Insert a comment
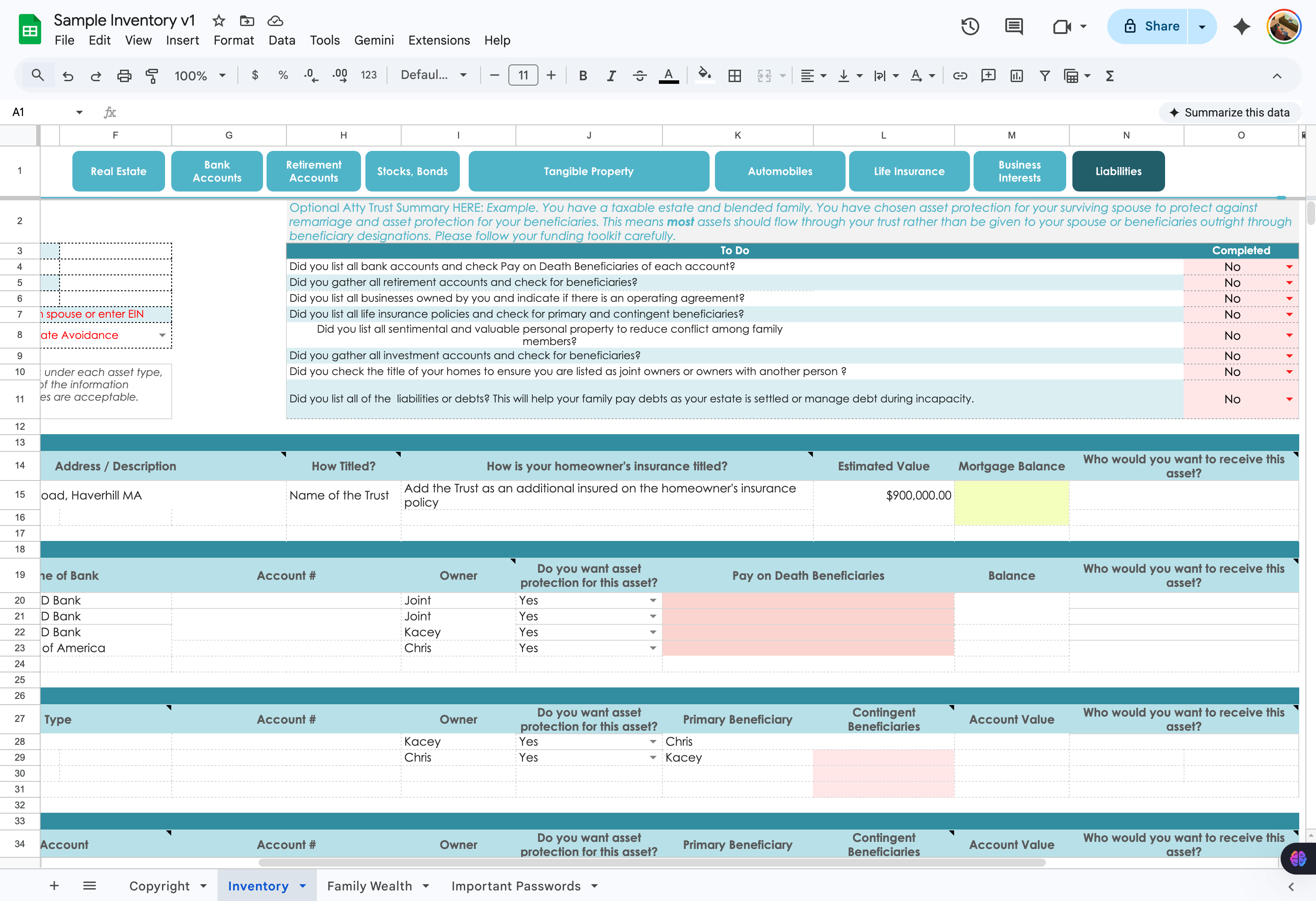Viewport: 1316px width, 901px height. tap(989, 75)
